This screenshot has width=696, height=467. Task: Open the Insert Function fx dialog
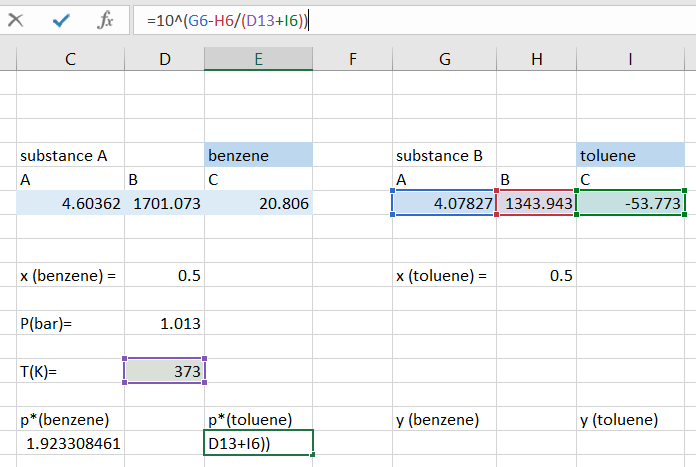(x=105, y=20)
